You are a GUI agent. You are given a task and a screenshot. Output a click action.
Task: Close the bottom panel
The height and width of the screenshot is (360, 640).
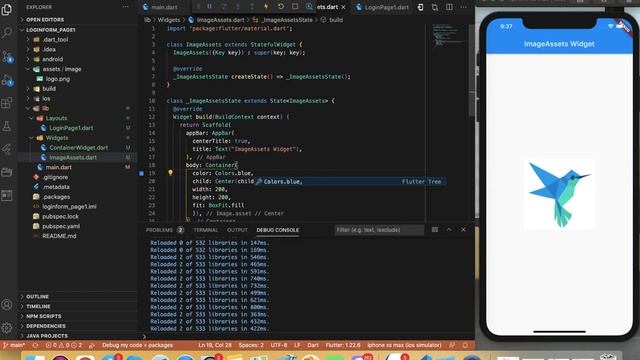coord(463,230)
